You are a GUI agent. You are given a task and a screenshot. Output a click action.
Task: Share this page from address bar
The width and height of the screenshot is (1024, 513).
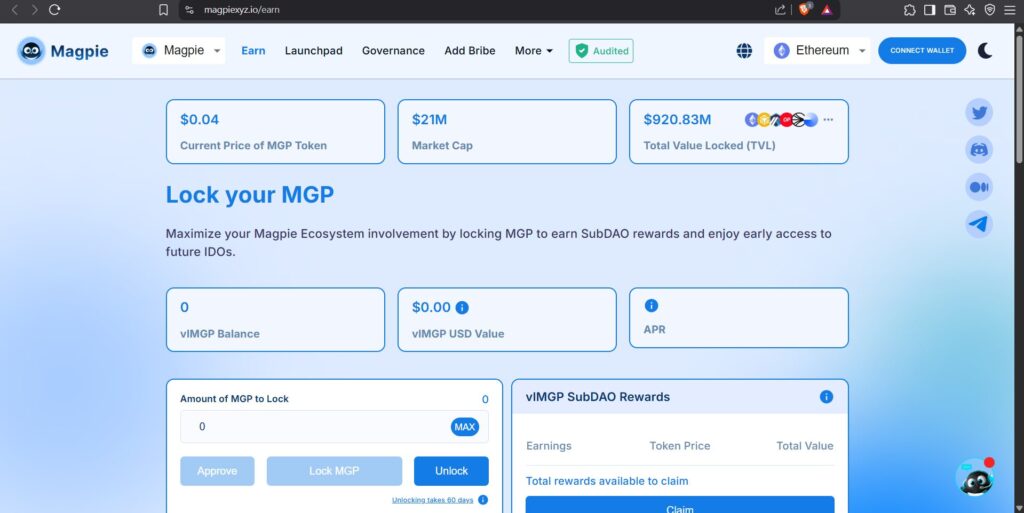pos(780,10)
